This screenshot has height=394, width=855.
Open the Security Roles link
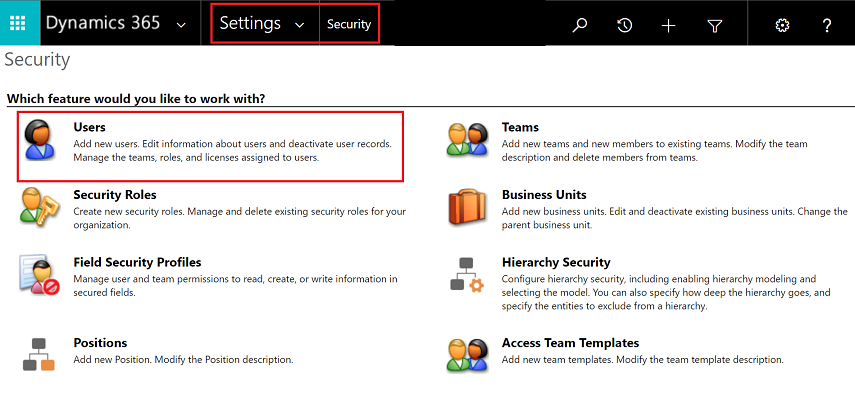[115, 195]
